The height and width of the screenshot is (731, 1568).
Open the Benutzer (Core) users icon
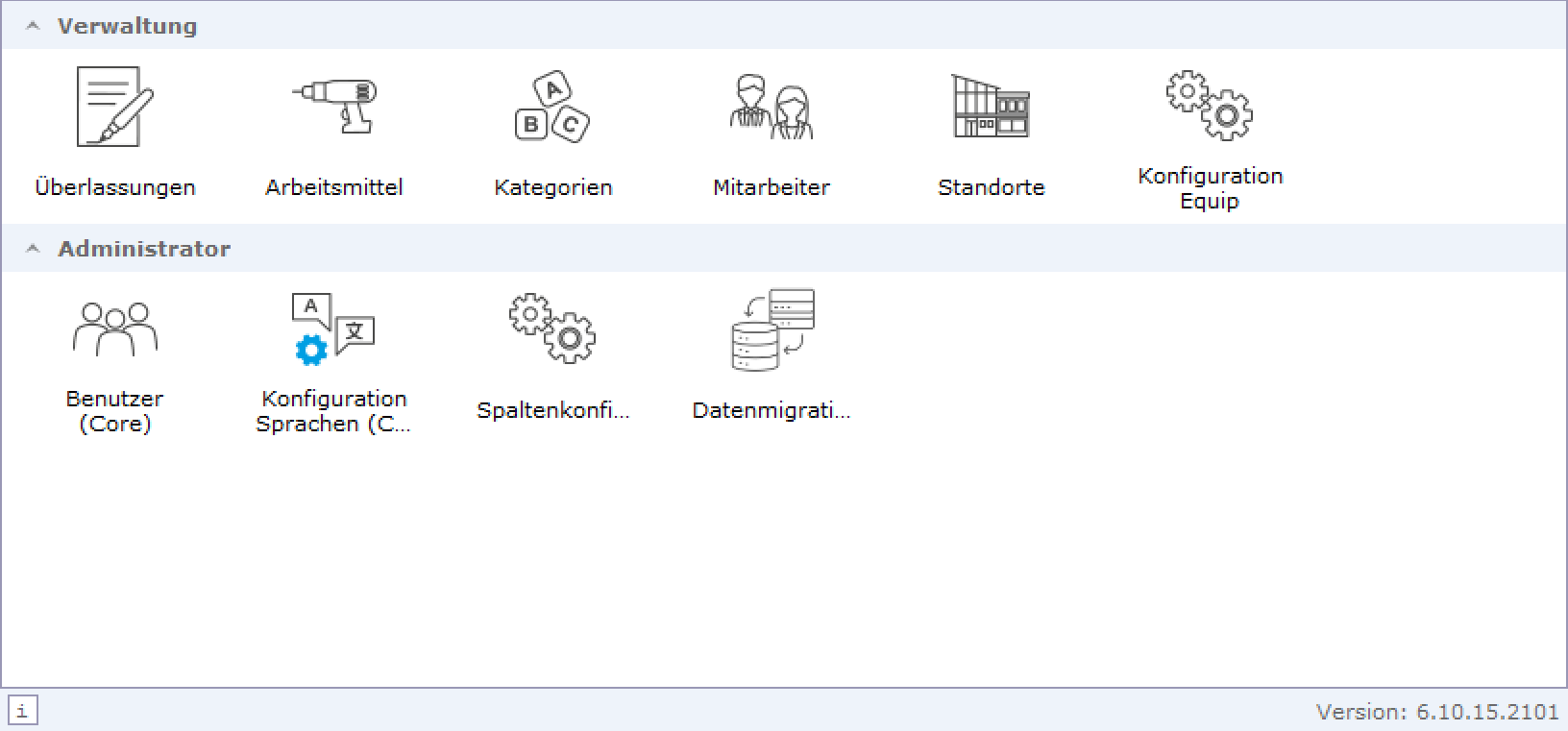[115, 329]
